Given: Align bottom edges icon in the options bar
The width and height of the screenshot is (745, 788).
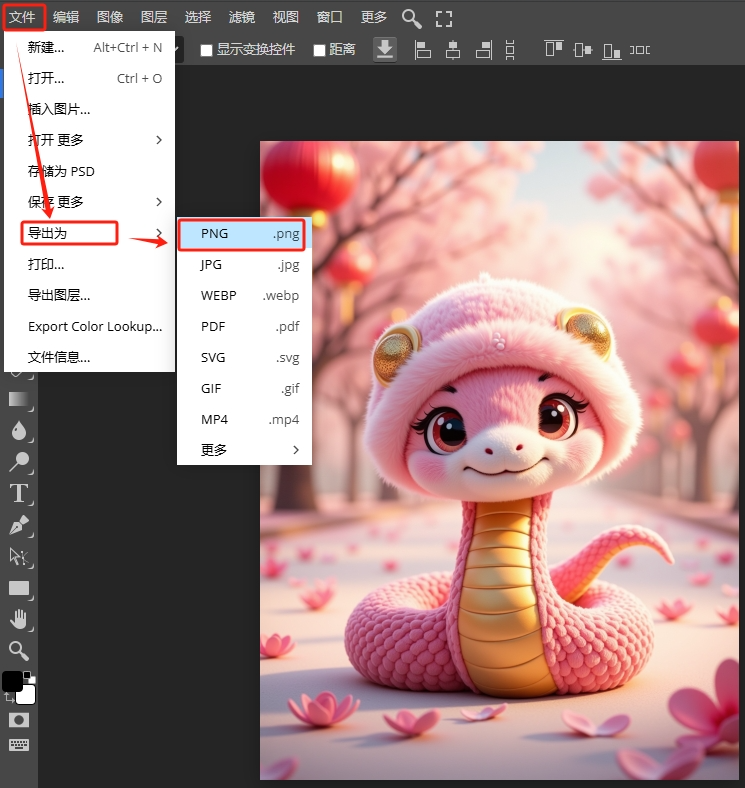Looking at the screenshot, I should tap(612, 51).
